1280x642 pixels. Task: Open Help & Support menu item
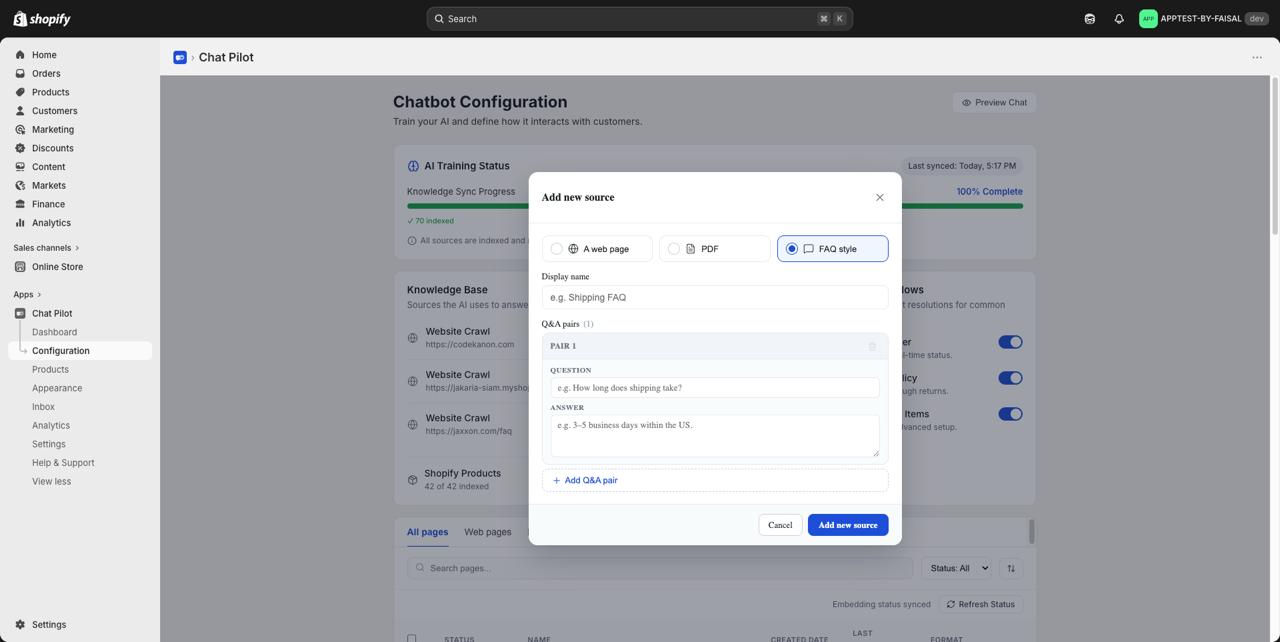[x=63, y=463]
